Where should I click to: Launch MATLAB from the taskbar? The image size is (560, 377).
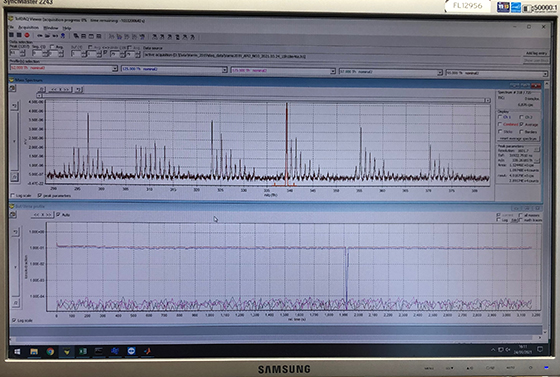click(x=147, y=351)
